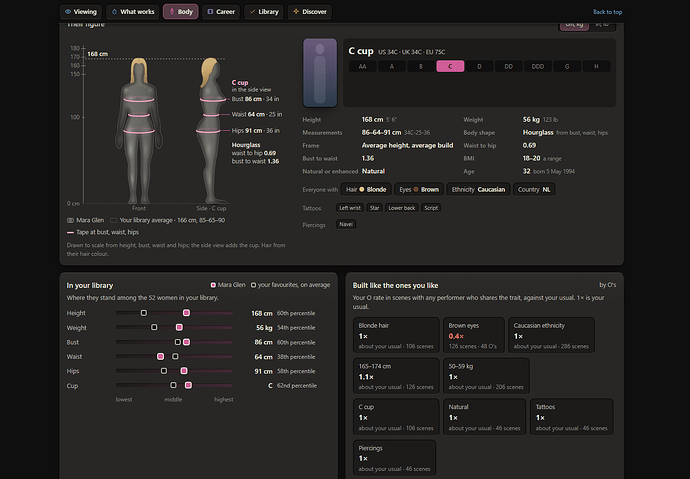
Task: Open the Piercings trait card
Action: [x=394, y=458]
